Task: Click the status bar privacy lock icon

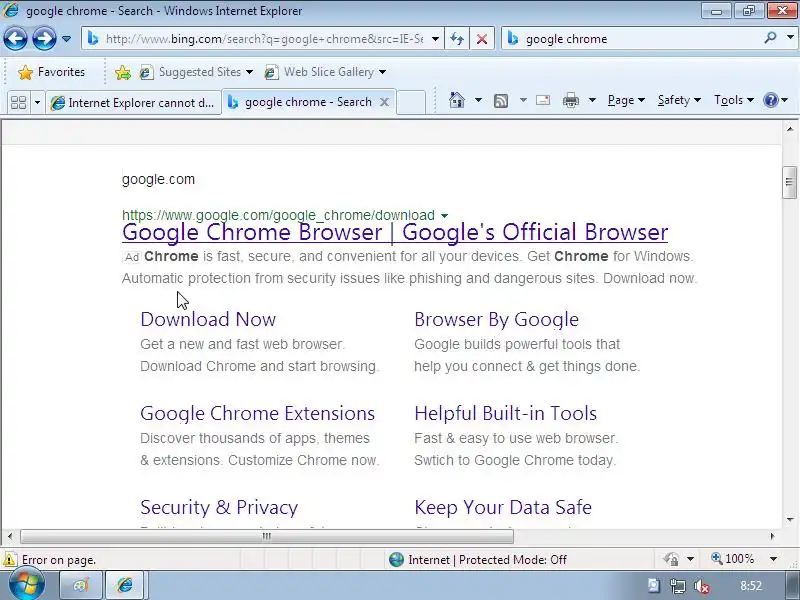Action: (x=671, y=559)
